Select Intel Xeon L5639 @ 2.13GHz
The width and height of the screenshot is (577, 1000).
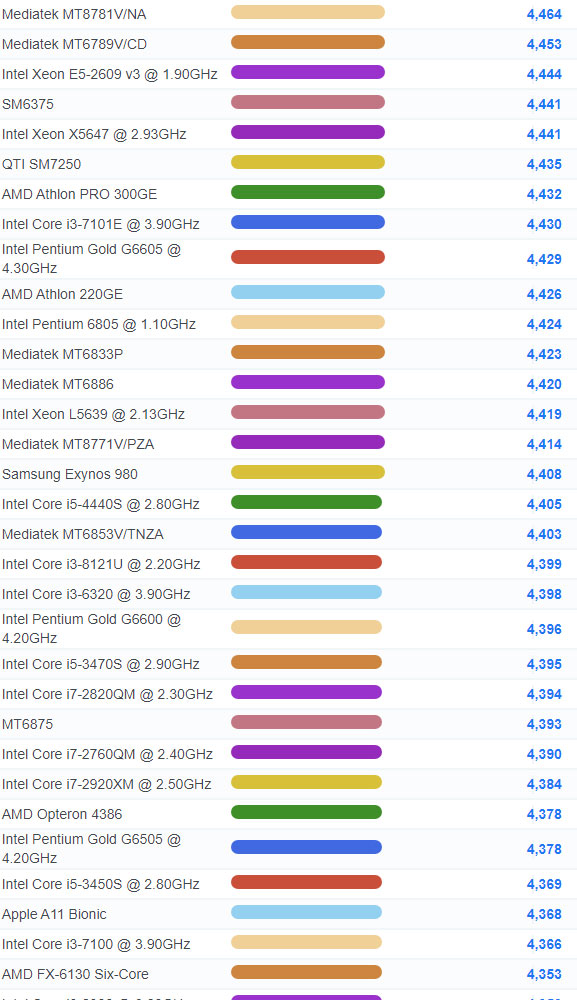tap(94, 414)
